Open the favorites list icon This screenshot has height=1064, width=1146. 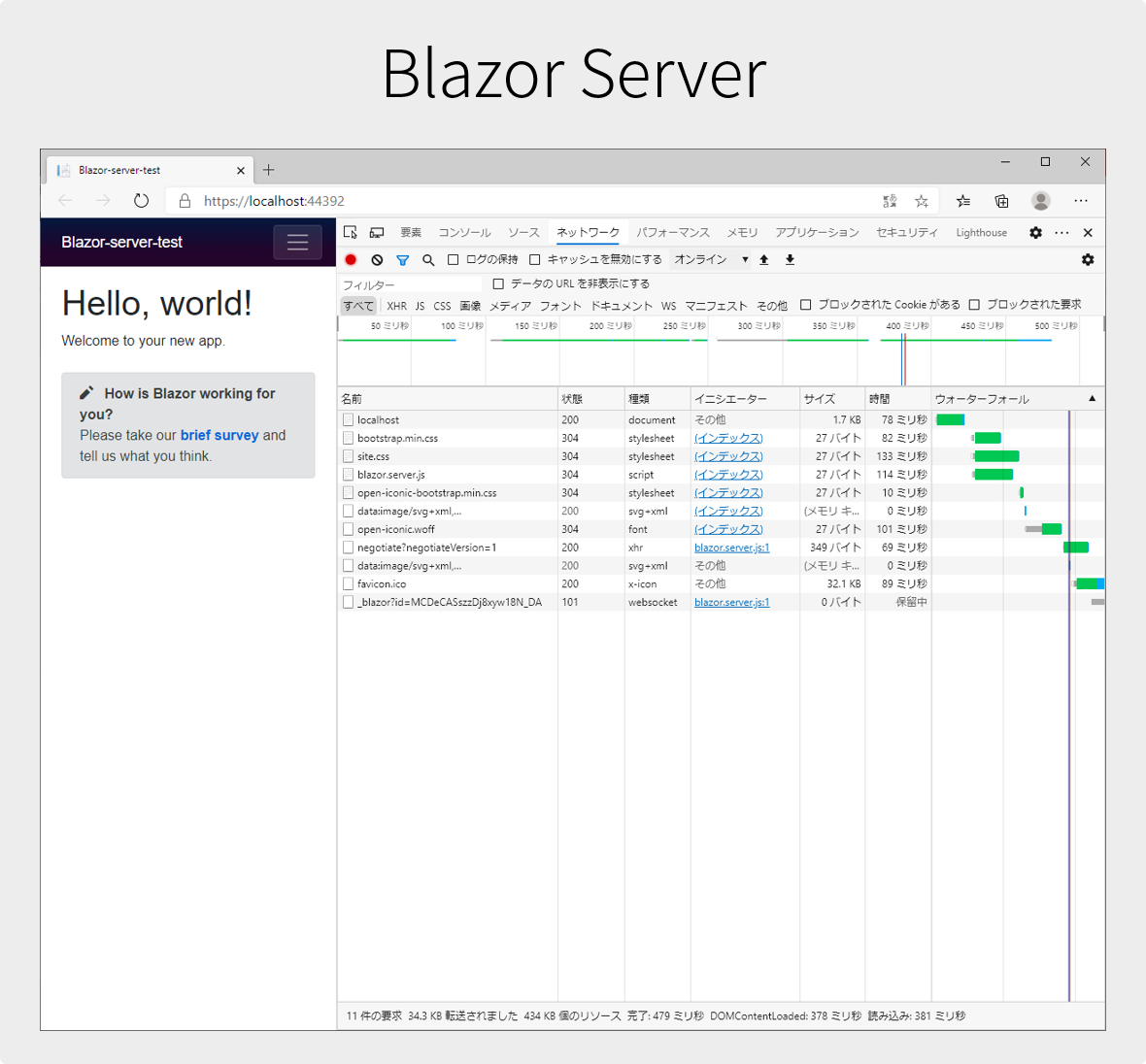[963, 201]
